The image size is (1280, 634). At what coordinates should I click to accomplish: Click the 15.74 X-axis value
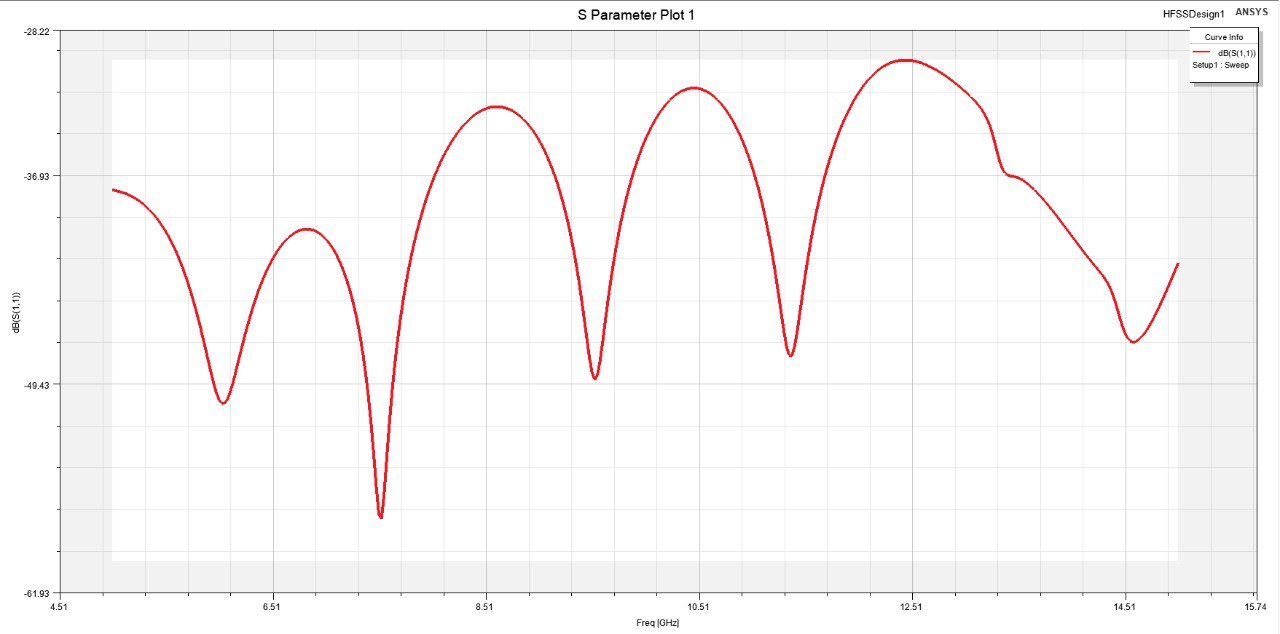click(x=1255, y=606)
